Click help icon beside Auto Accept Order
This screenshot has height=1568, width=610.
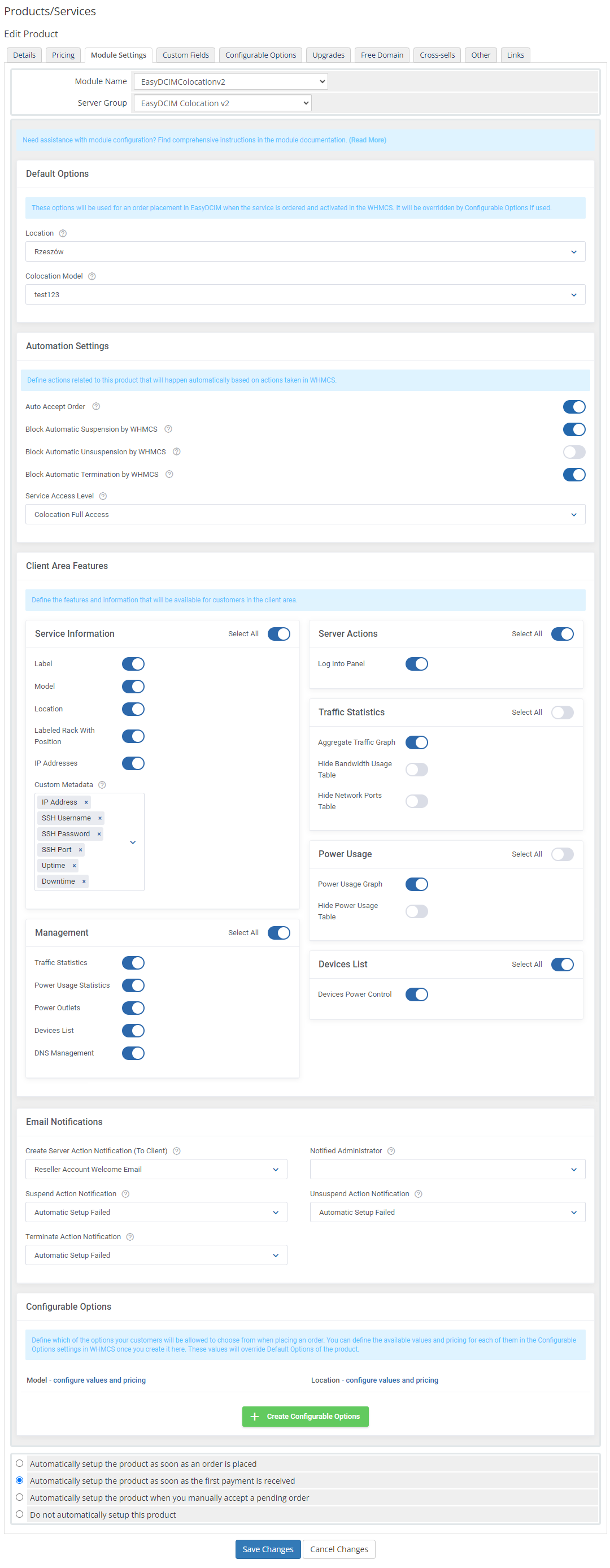pyautogui.click(x=96, y=407)
